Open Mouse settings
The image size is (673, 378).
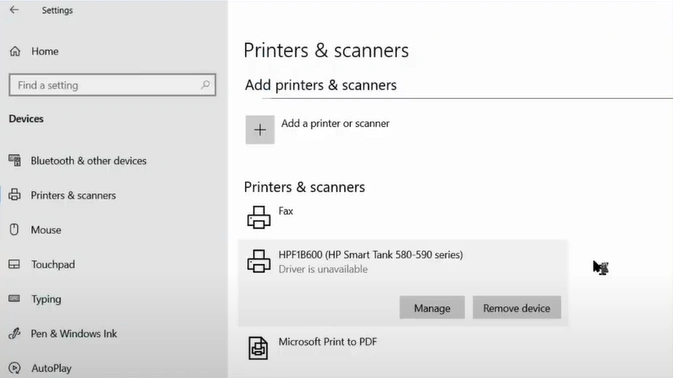click(x=46, y=230)
